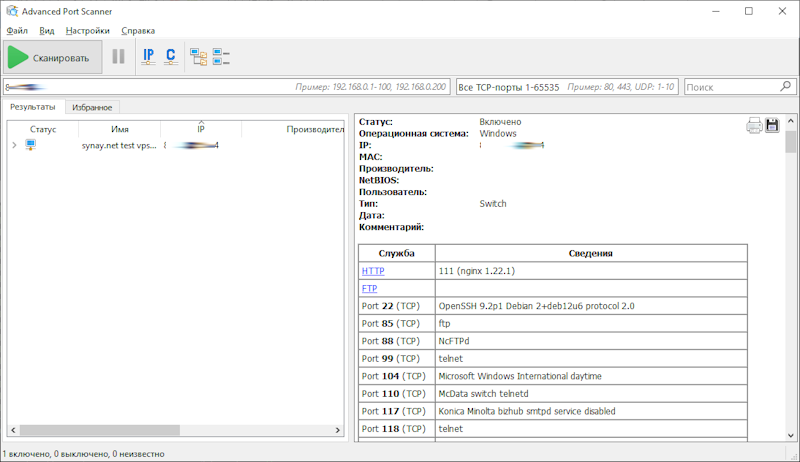The width and height of the screenshot is (800, 462).
Task: Click down arrow of details vertical scrollbar
Action: point(791,435)
